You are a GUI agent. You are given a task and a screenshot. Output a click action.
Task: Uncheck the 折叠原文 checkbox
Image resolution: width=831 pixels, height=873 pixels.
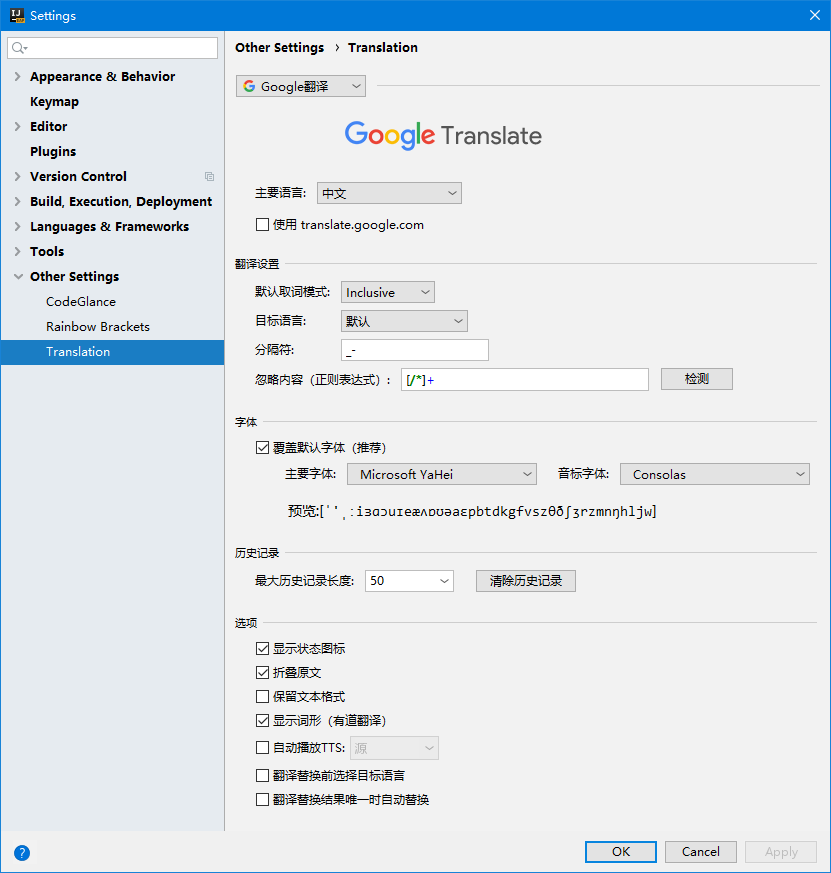tap(262, 673)
